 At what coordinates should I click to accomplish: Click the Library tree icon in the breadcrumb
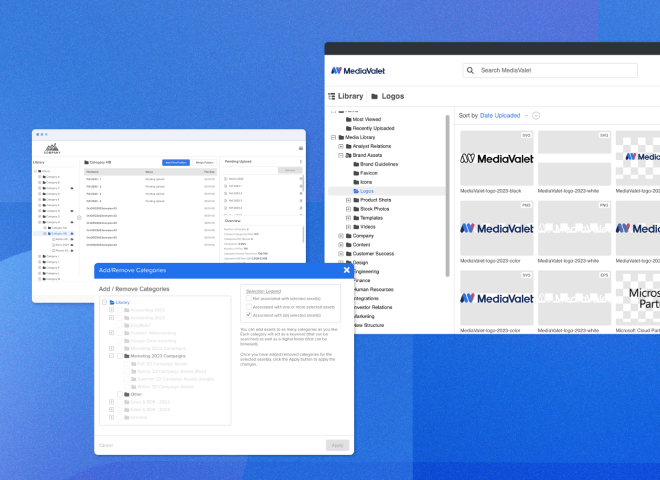pyautogui.click(x=332, y=96)
